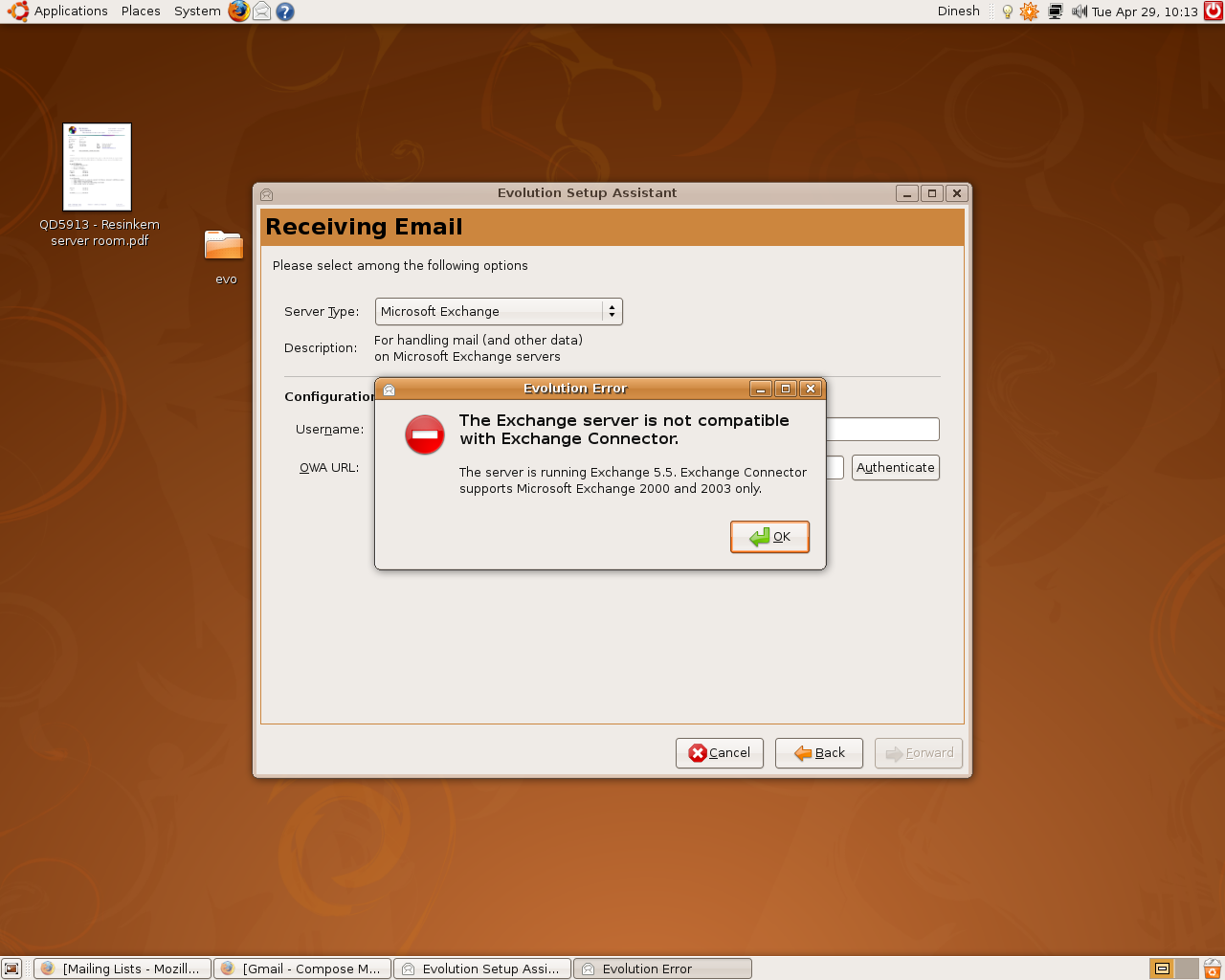
Task: Close the Evolution Error dialog window
Action: [811, 389]
